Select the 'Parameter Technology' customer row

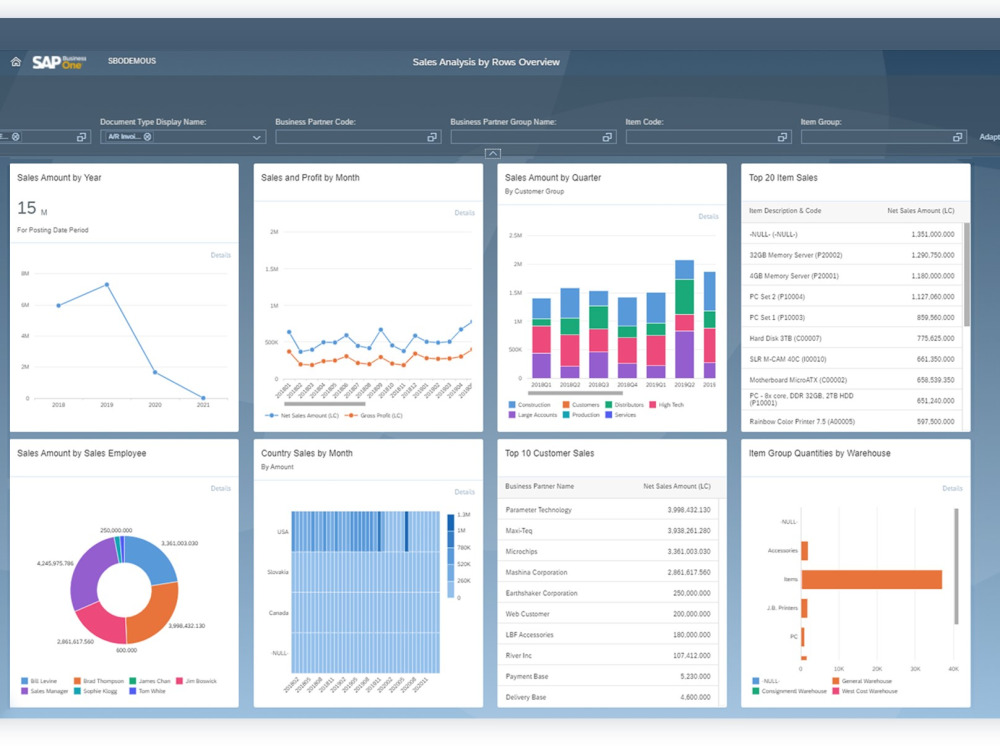608,510
